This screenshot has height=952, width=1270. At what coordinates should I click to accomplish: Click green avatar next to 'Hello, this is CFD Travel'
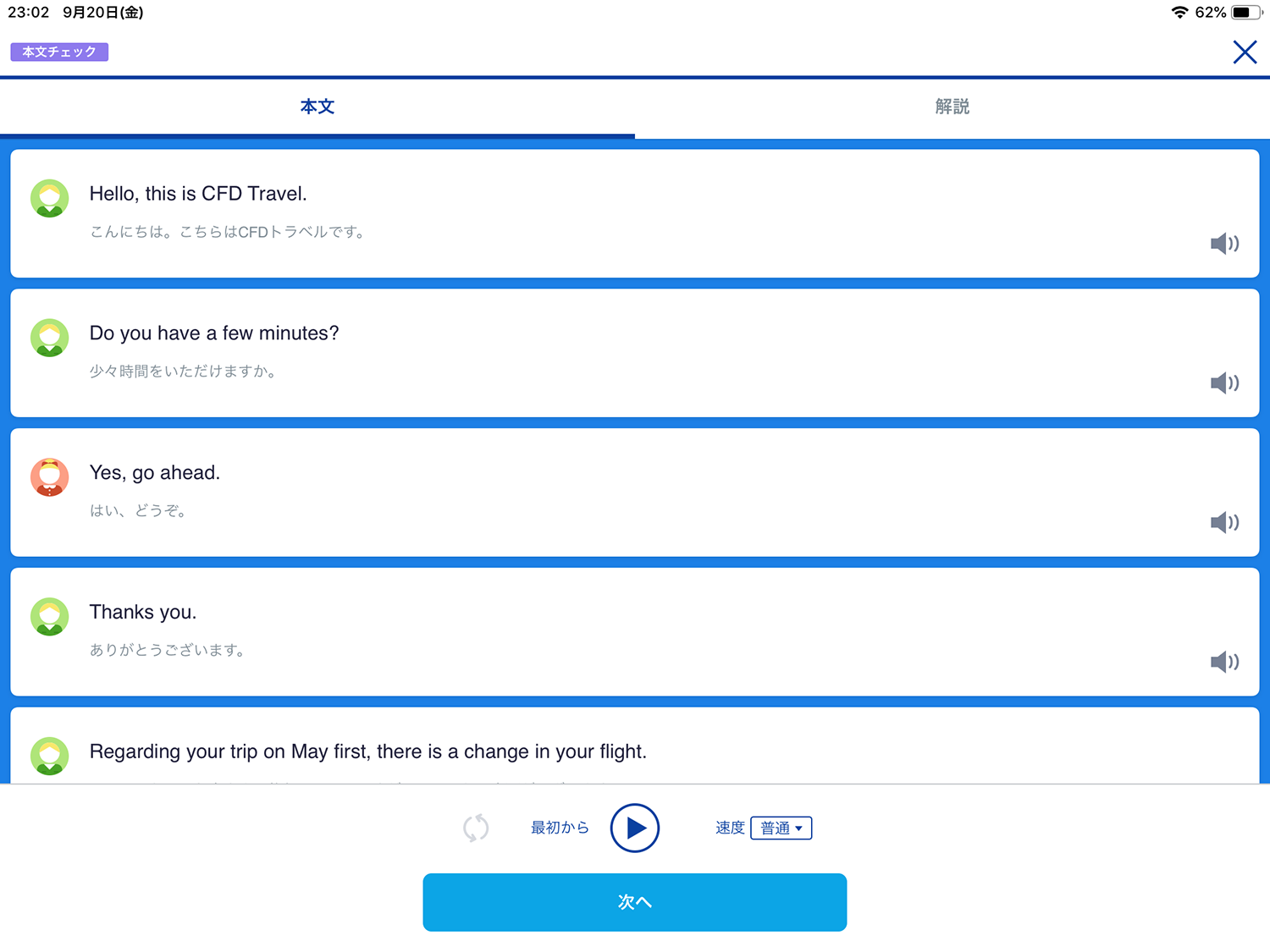50,198
